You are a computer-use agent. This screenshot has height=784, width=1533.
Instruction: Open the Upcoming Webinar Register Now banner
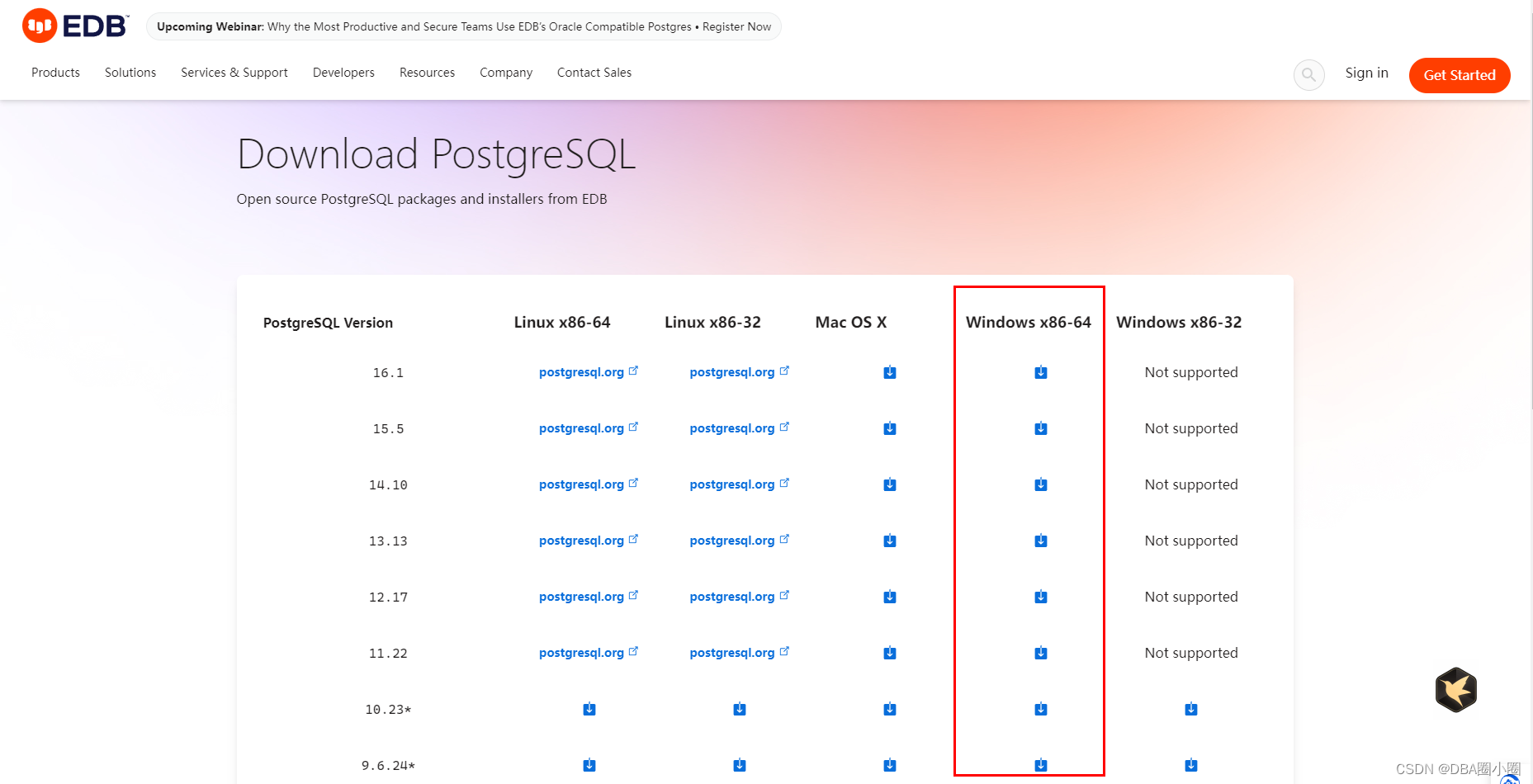pyautogui.click(x=464, y=26)
